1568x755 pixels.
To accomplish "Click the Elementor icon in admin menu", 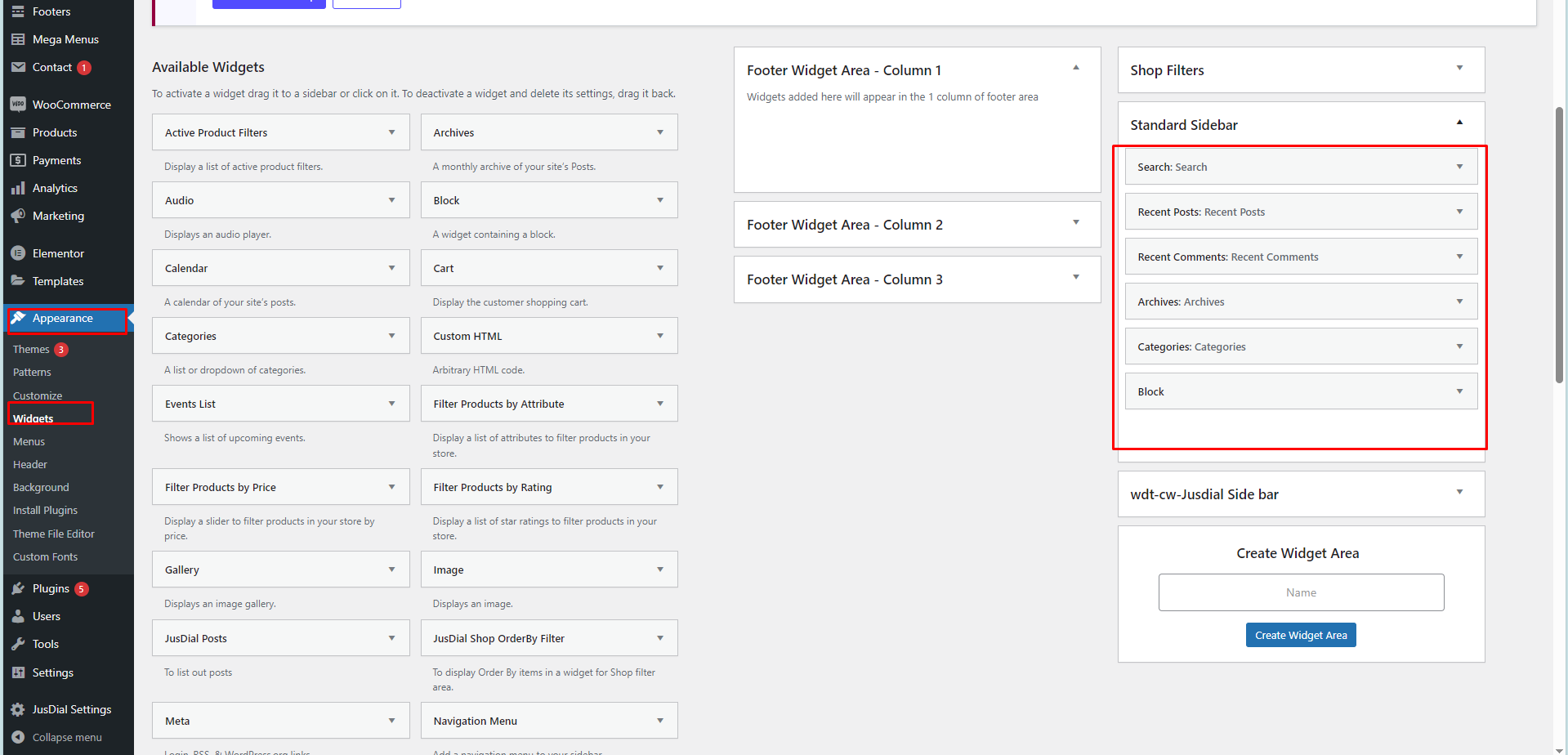I will coord(18,253).
